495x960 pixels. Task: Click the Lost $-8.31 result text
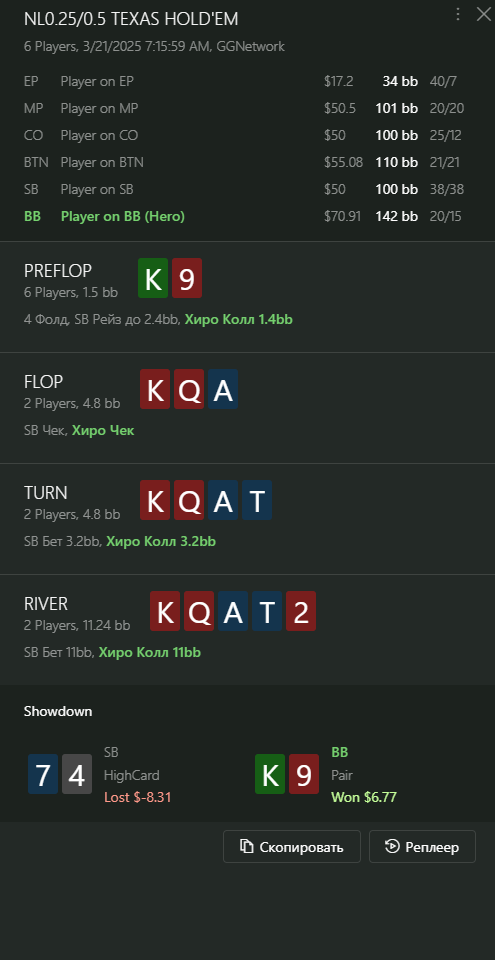pos(137,797)
